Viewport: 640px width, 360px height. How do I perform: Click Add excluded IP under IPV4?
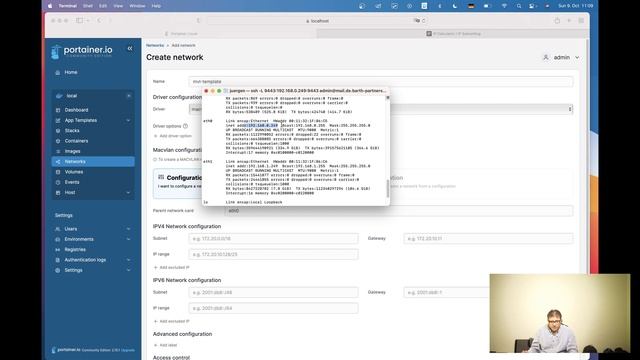pos(171,267)
